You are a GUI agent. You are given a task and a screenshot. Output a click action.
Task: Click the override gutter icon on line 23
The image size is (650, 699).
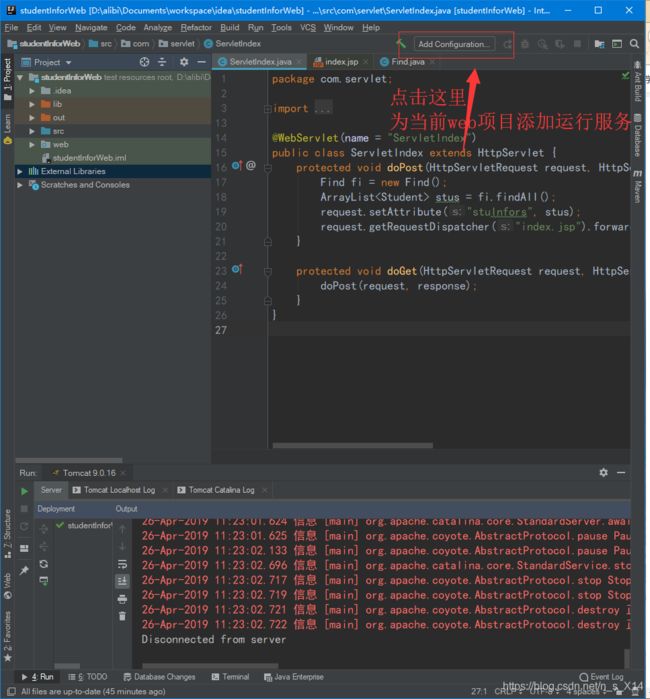(x=237, y=269)
